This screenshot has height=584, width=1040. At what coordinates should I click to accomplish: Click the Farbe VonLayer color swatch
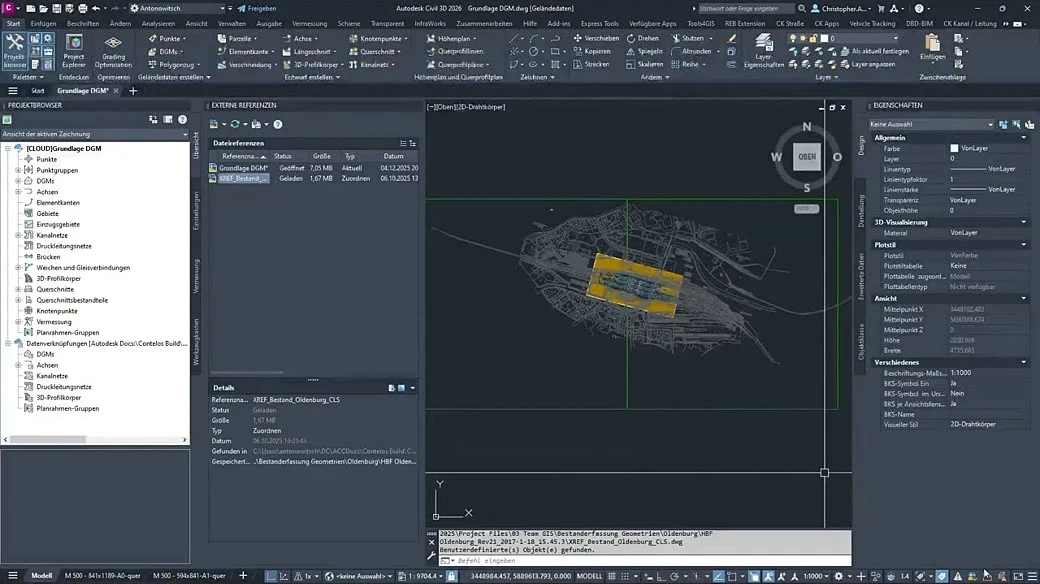click(x=954, y=149)
